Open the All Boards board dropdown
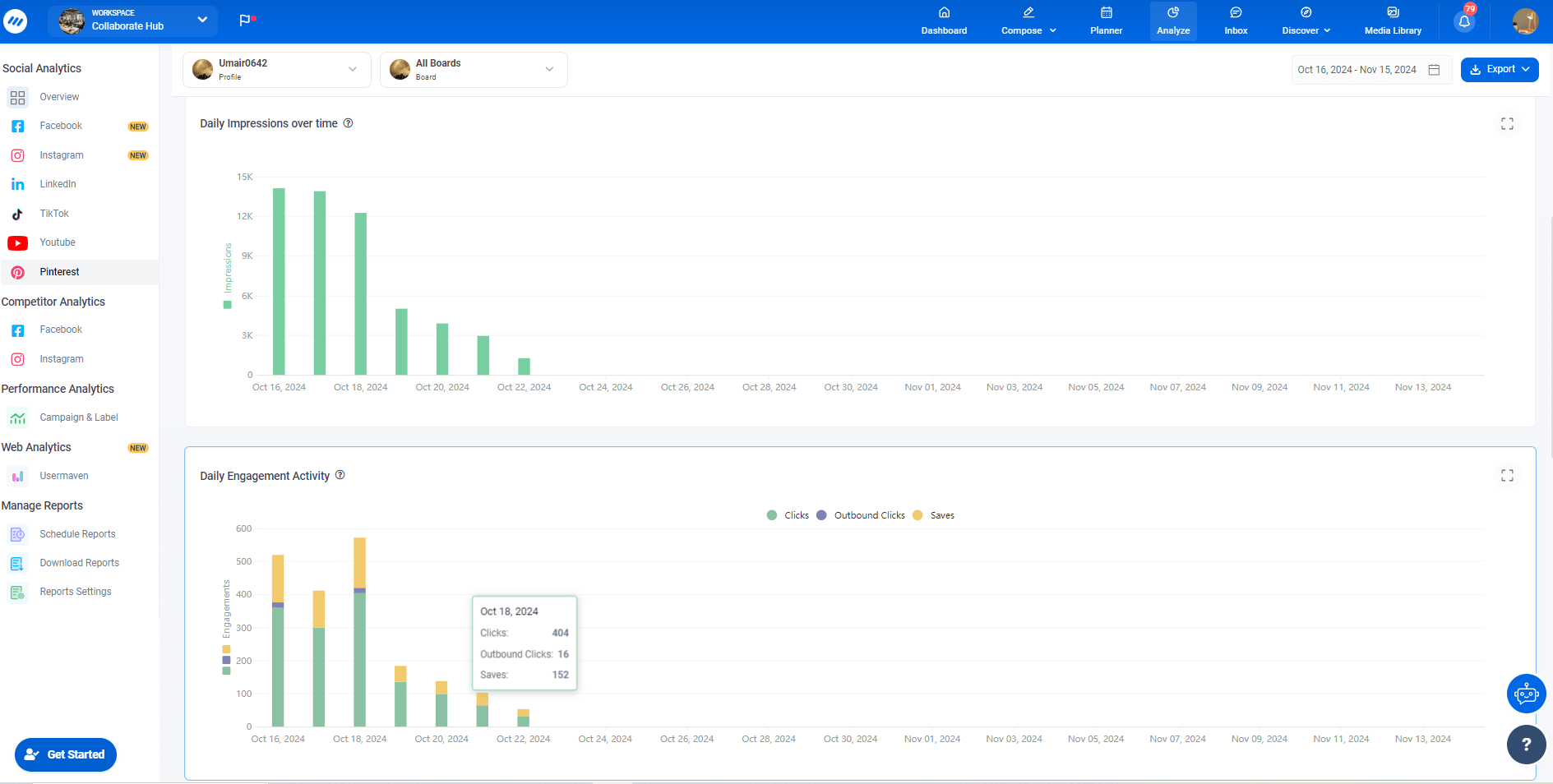 pyautogui.click(x=474, y=70)
